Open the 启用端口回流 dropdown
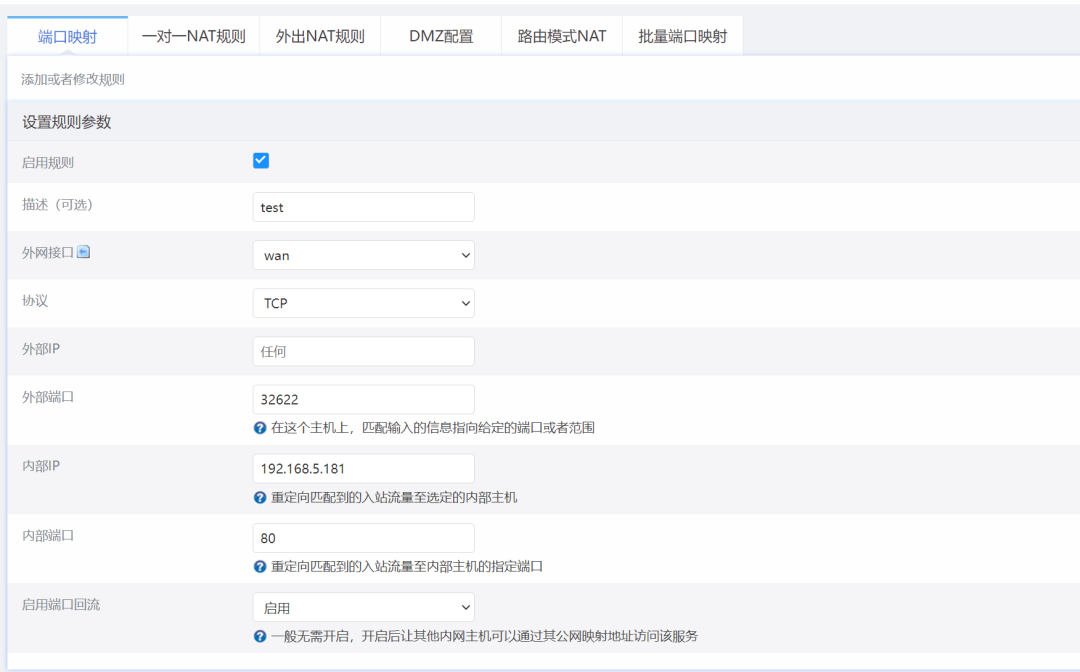Image resolution: width=1080 pixels, height=672 pixels. tap(363, 607)
